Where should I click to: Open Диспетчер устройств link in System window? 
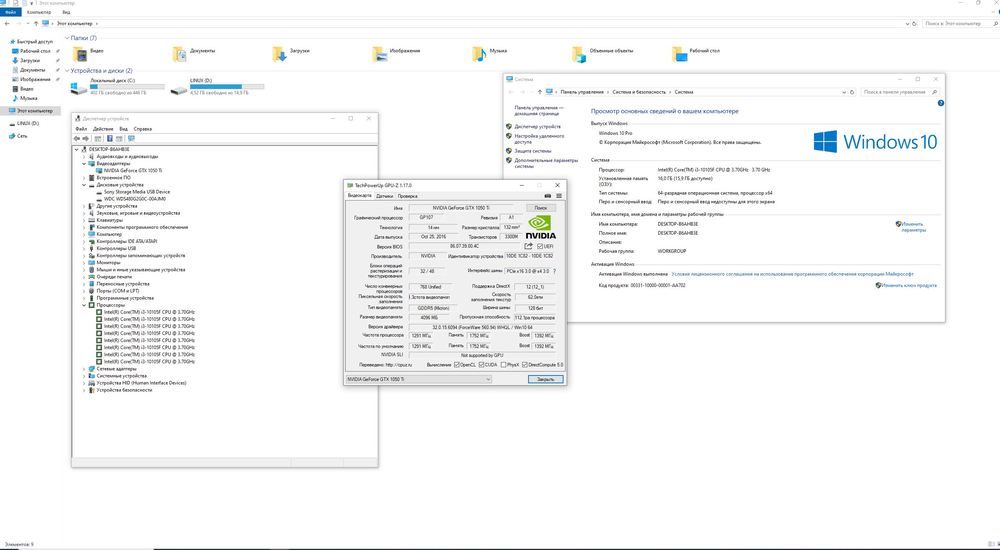[538, 126]
